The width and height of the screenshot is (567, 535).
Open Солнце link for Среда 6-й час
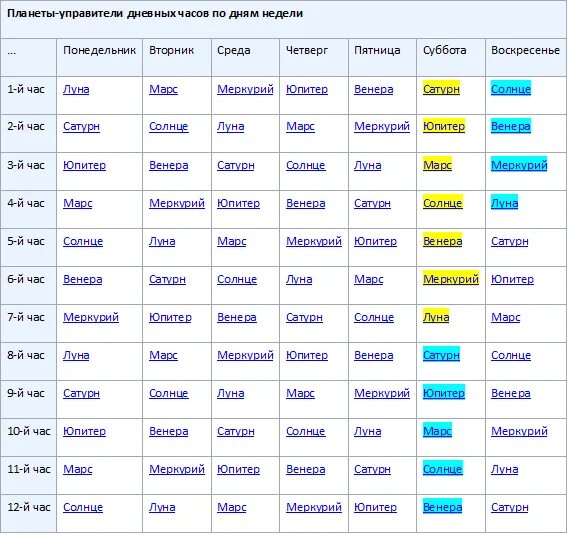point(237,279)
